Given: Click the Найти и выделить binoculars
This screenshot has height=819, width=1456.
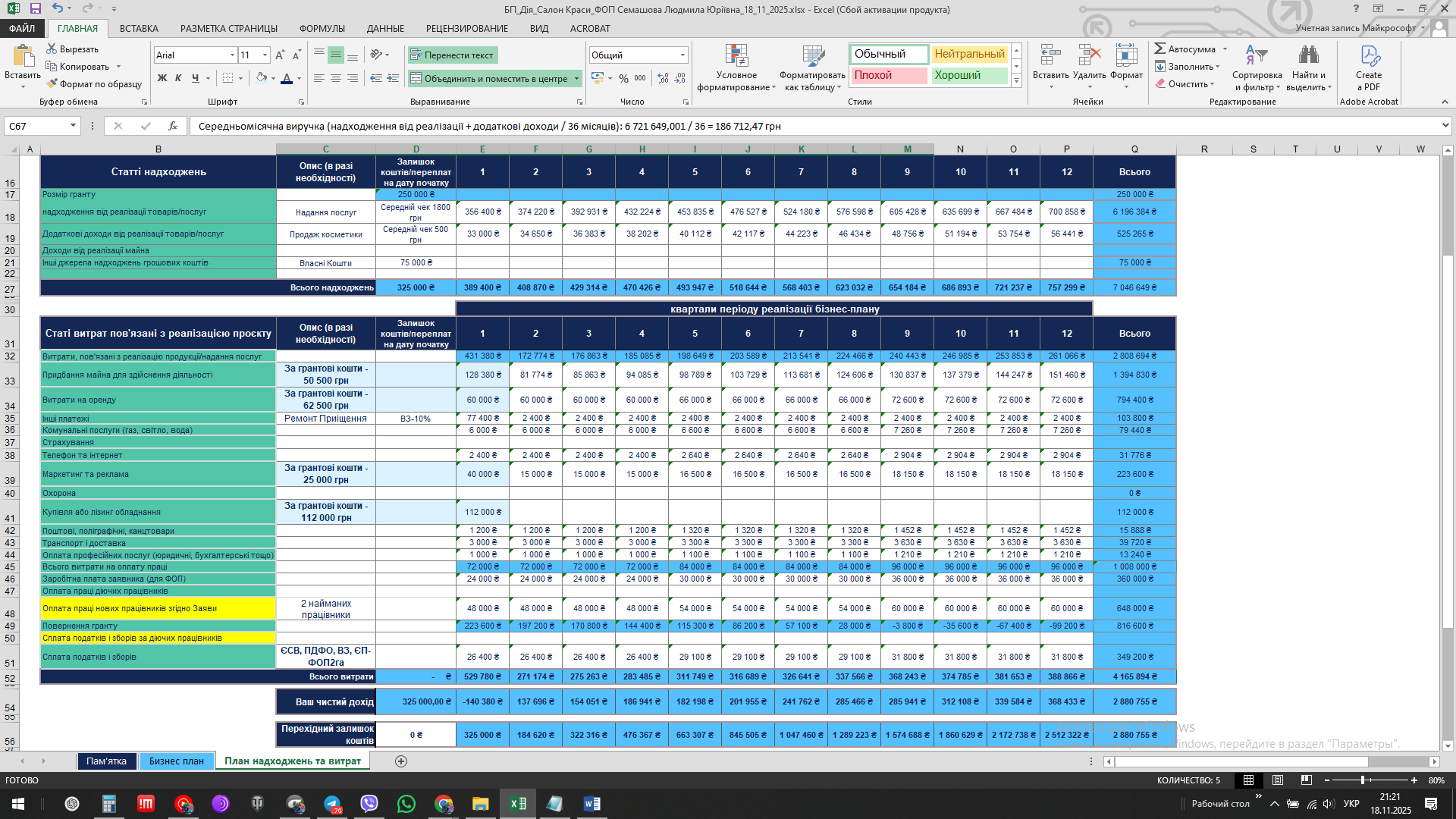Looking at the screenshot, I should coord(1308,55).
